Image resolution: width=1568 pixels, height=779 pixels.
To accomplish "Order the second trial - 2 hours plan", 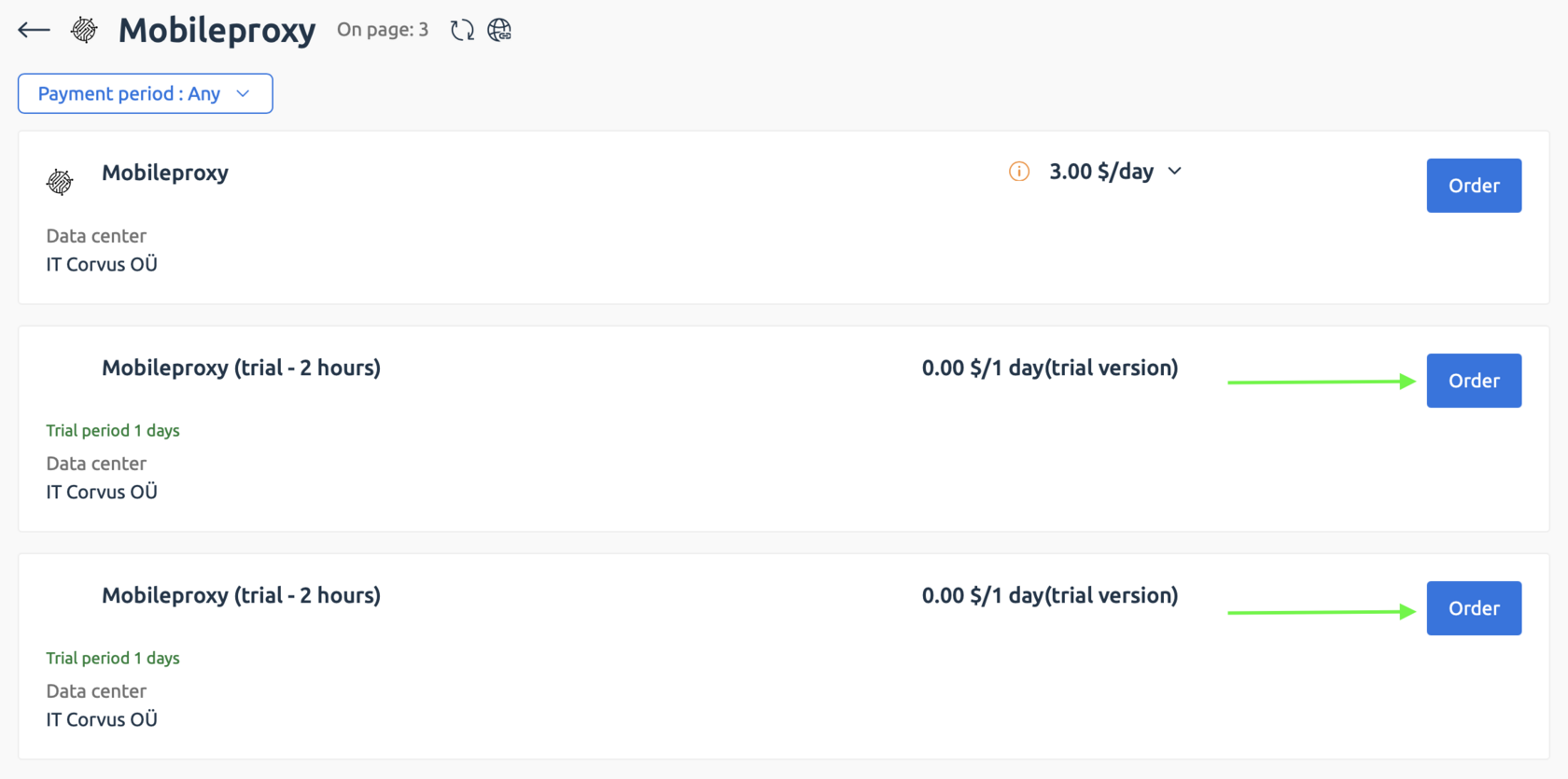I will point(1474,607).
